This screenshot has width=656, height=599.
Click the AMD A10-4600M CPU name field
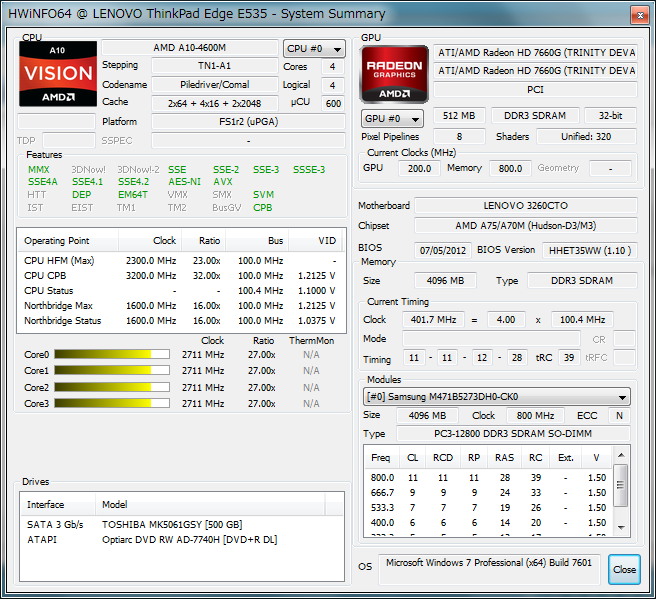190,48
